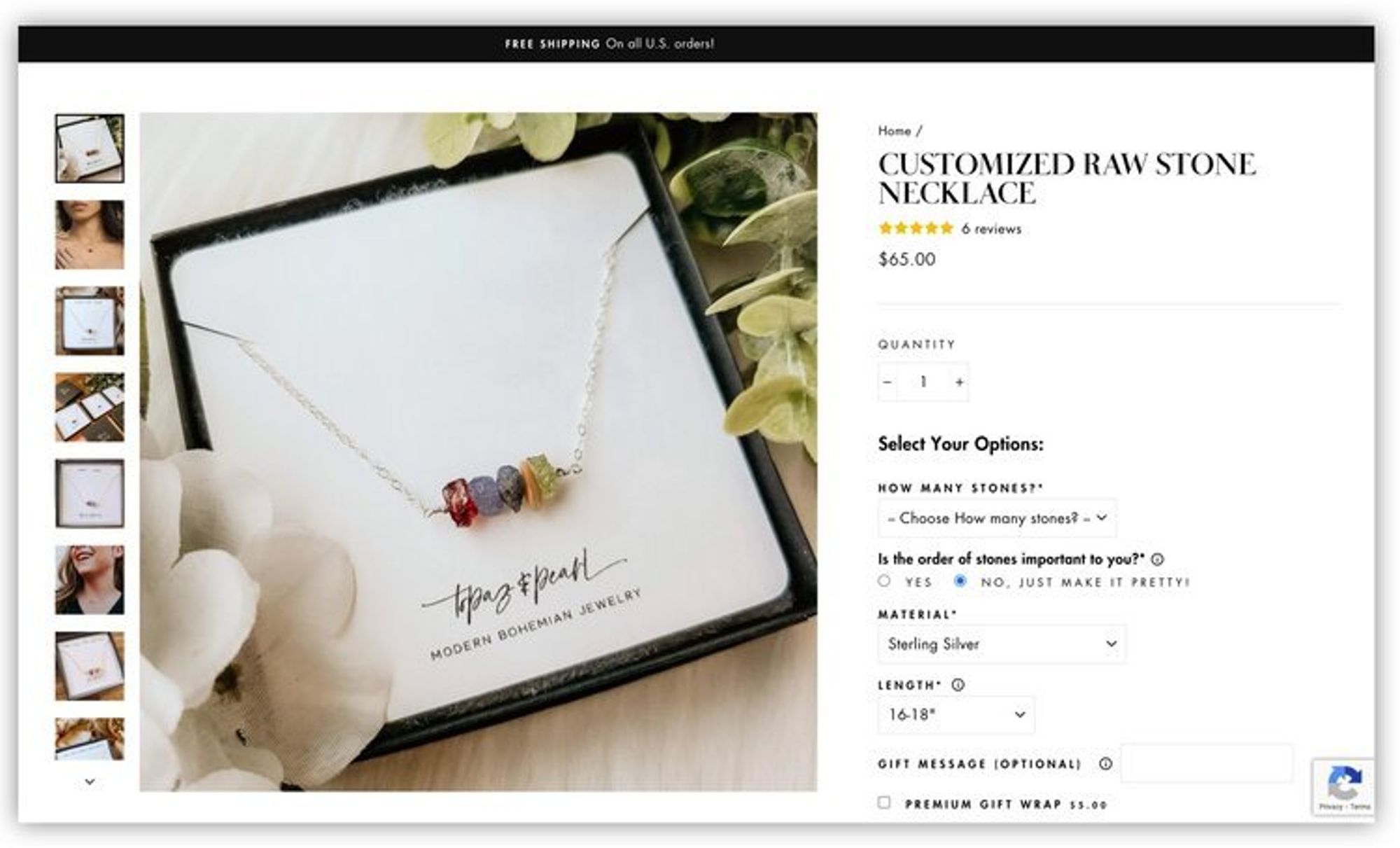The height and width of the screenshot is (848, 1400).
Task: Show more thumbnails with the down chevron
Action: click(x=90, y=781)
